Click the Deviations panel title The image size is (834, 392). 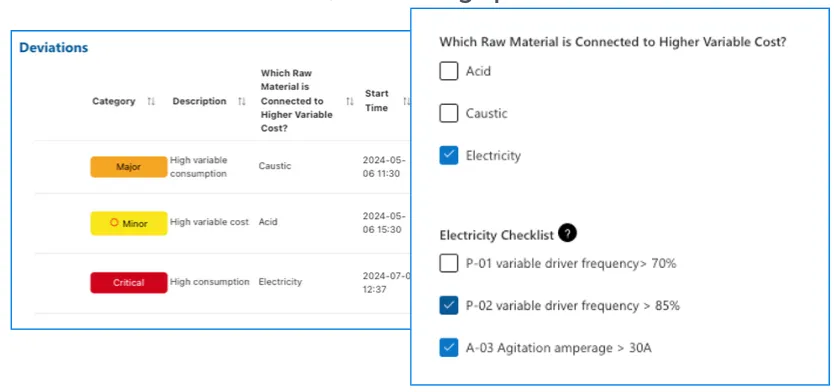point(54,47)
